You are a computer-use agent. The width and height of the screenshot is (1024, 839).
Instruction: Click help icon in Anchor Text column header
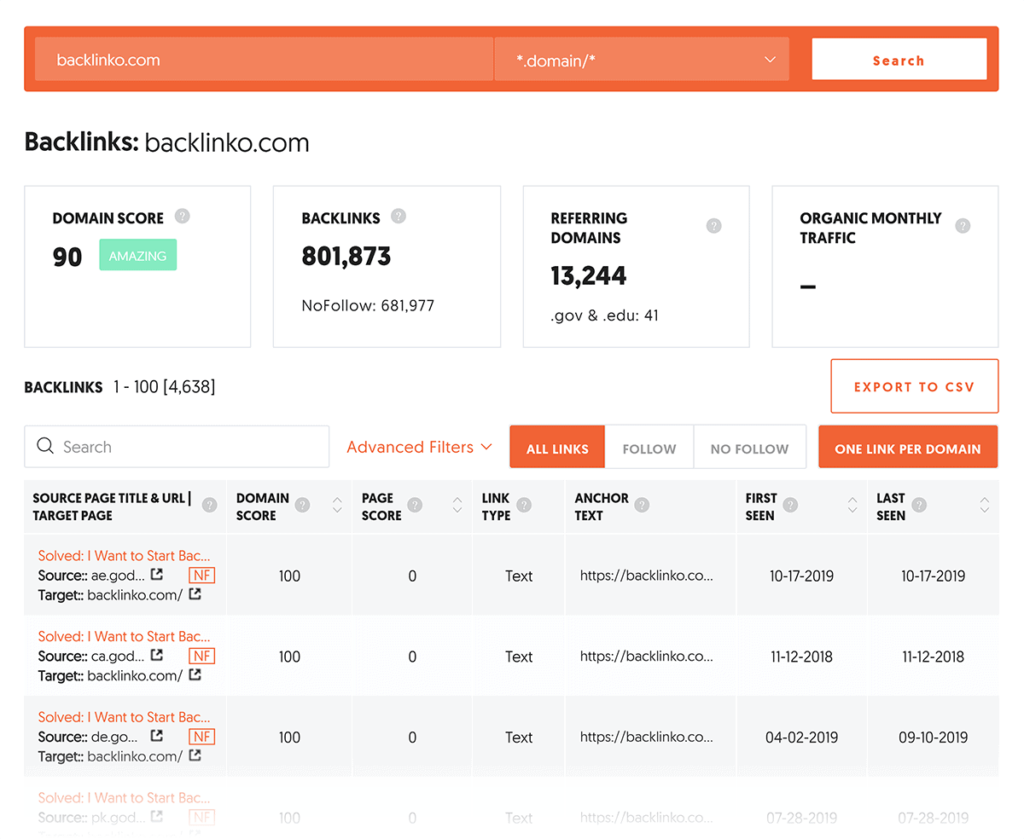tap(642, 506)
